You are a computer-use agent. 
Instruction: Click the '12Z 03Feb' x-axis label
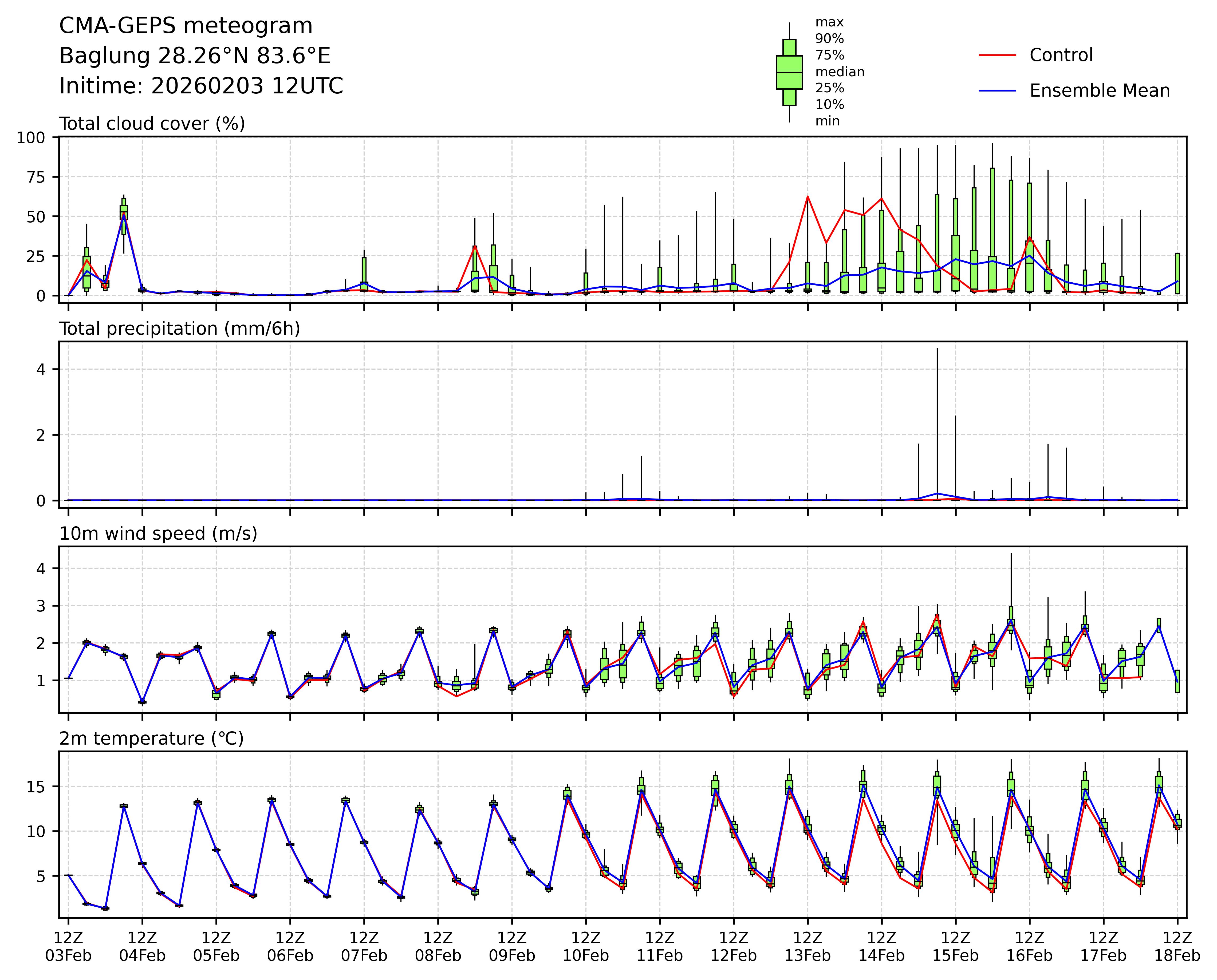point(68,947)
